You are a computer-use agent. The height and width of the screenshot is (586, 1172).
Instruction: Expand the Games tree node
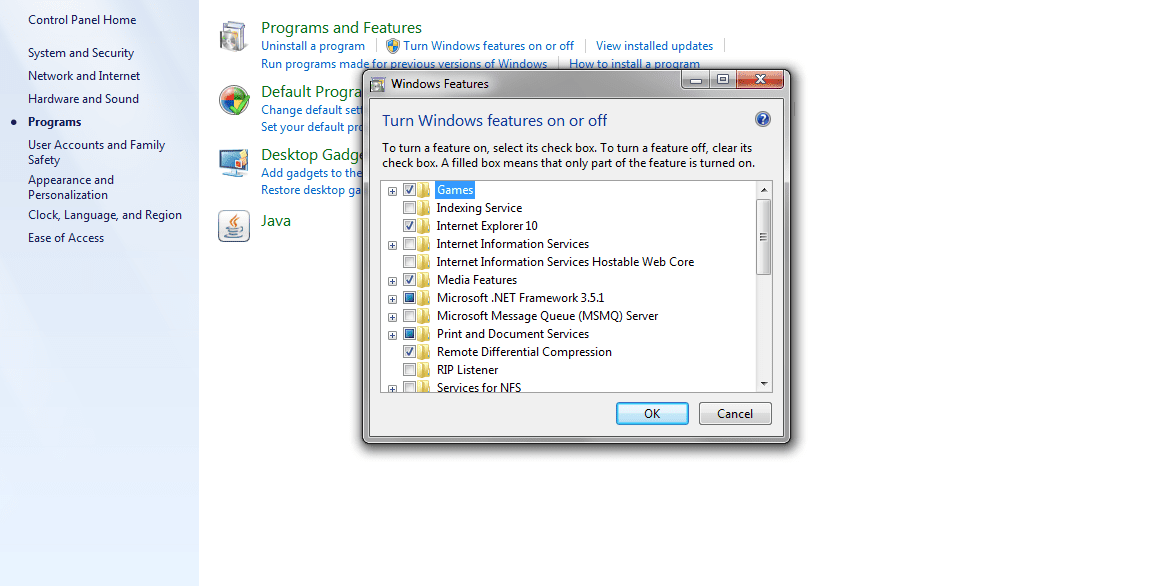pyautogui.click(x=392, y=190)
